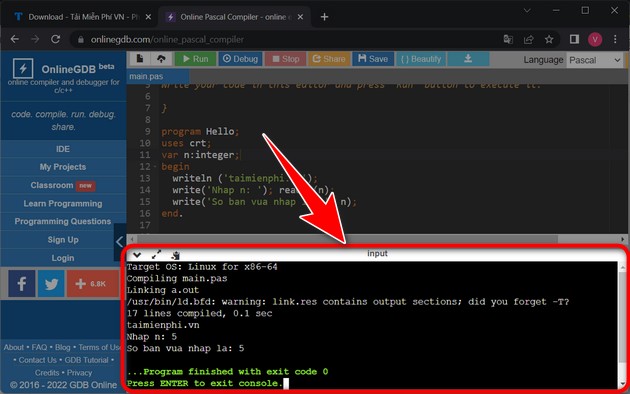Share on Facebook icon
Screen dimensions: 630x394
point(21,284)
